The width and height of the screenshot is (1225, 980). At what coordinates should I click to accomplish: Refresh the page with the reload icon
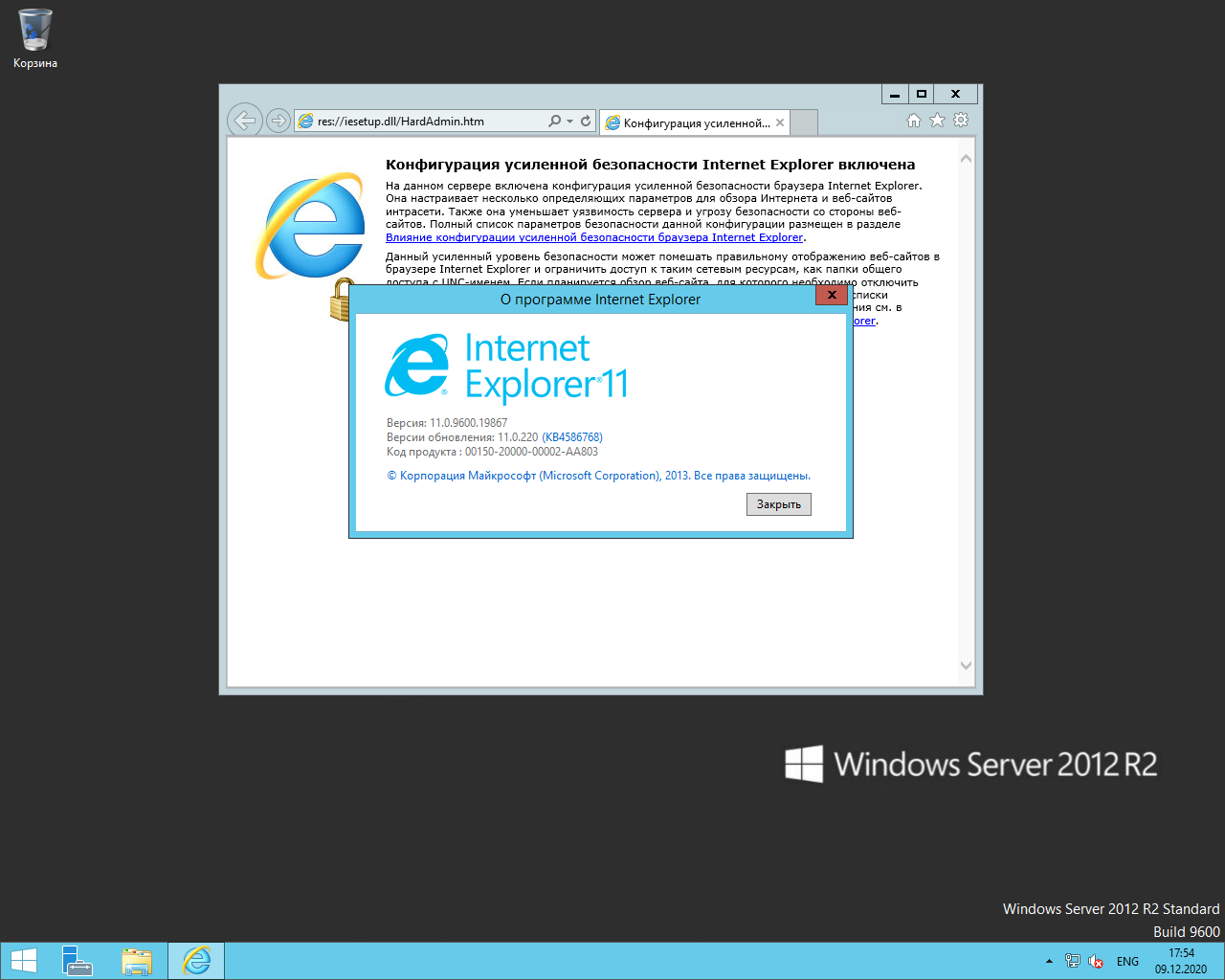tap(586, 122)
